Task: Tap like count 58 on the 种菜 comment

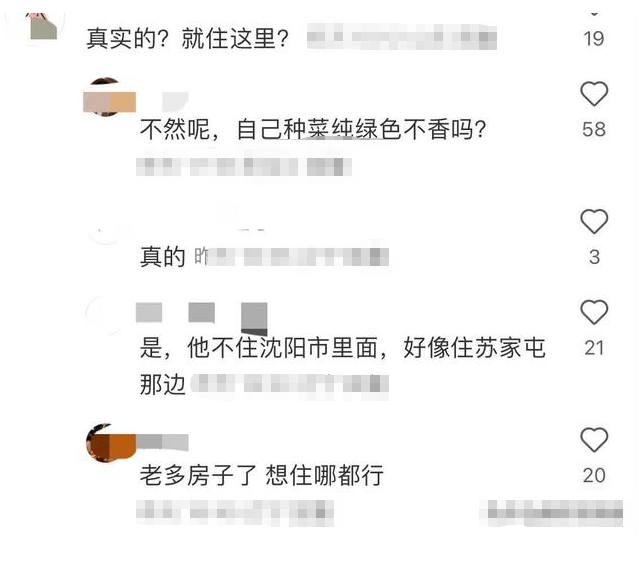Action: click(594, 130)
